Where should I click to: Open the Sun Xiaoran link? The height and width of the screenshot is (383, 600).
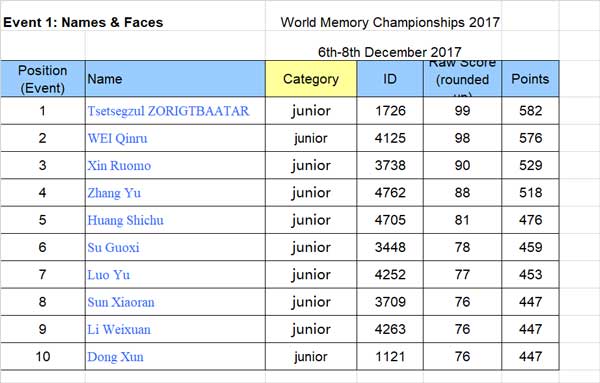[121, 302]
